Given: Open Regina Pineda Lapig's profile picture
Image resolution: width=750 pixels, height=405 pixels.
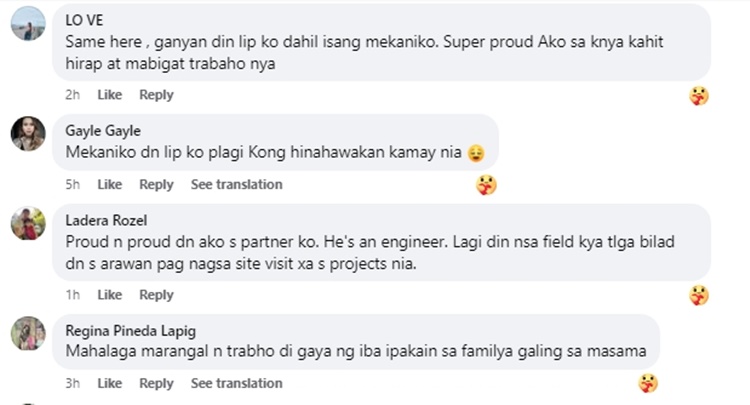Looking at the screenshot, I should click(28, 333).
